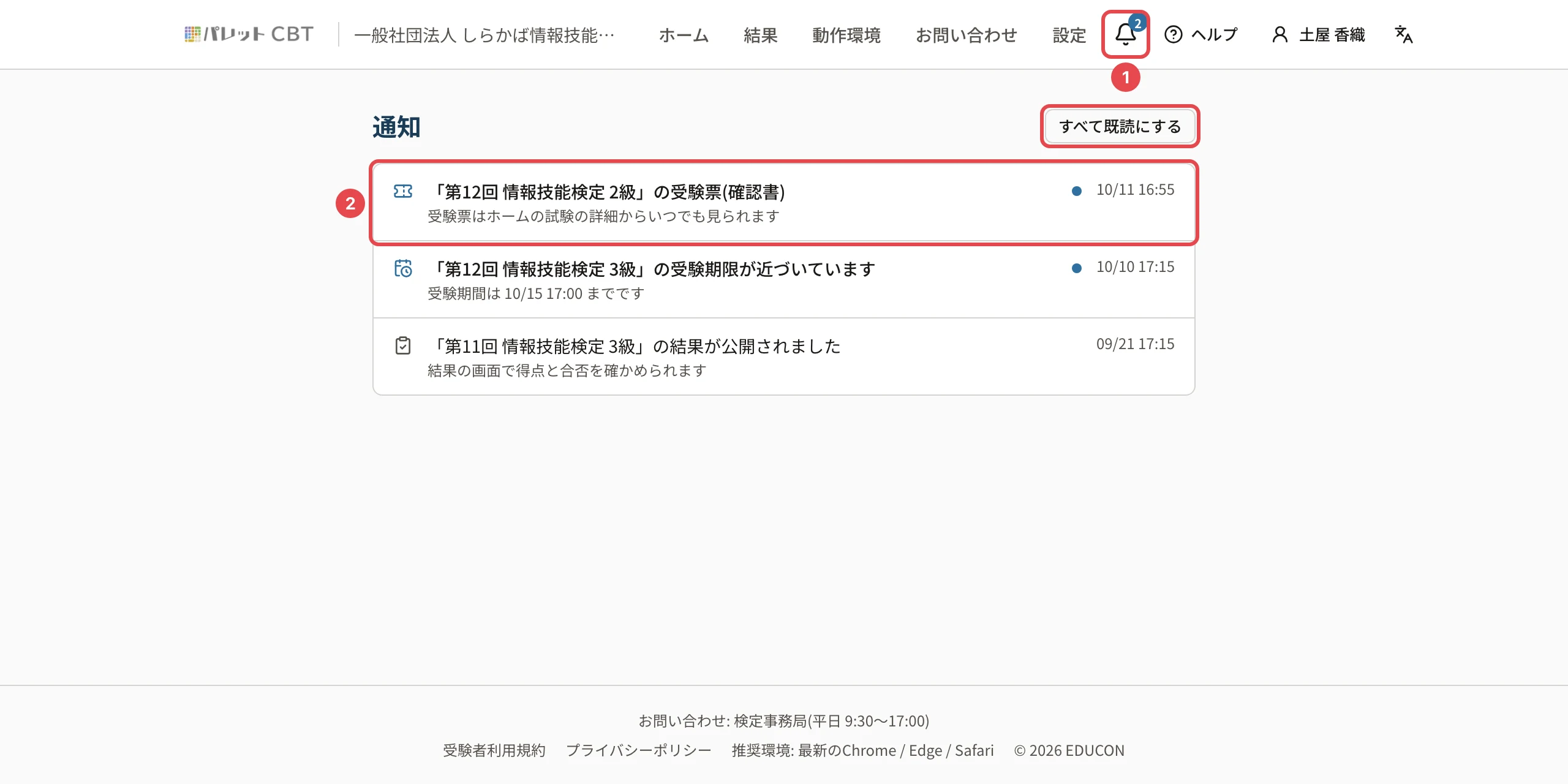This screenshot has height=784, width=1568.
Task: Open the 土屋 香織 account name
Action: (1332, 35)
